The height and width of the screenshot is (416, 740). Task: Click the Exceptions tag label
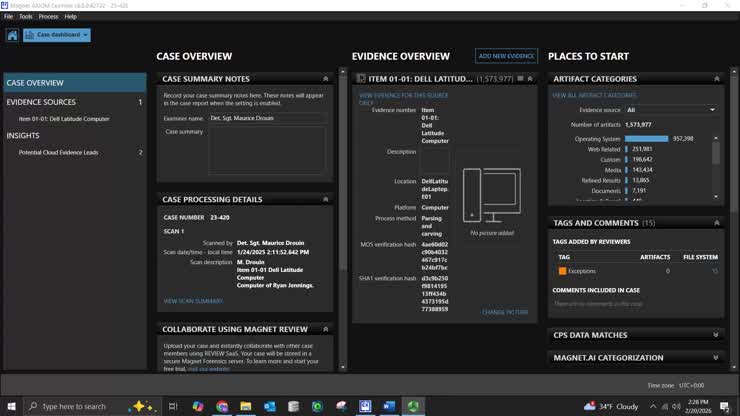581,271
